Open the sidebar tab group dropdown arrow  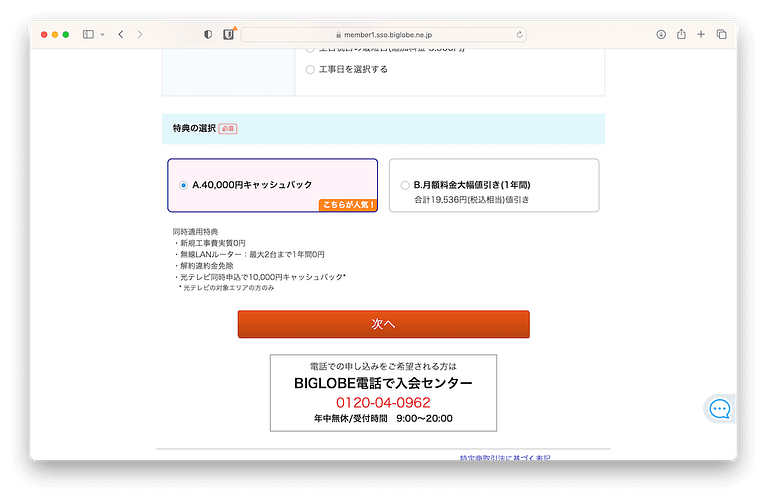coord(102,34)
